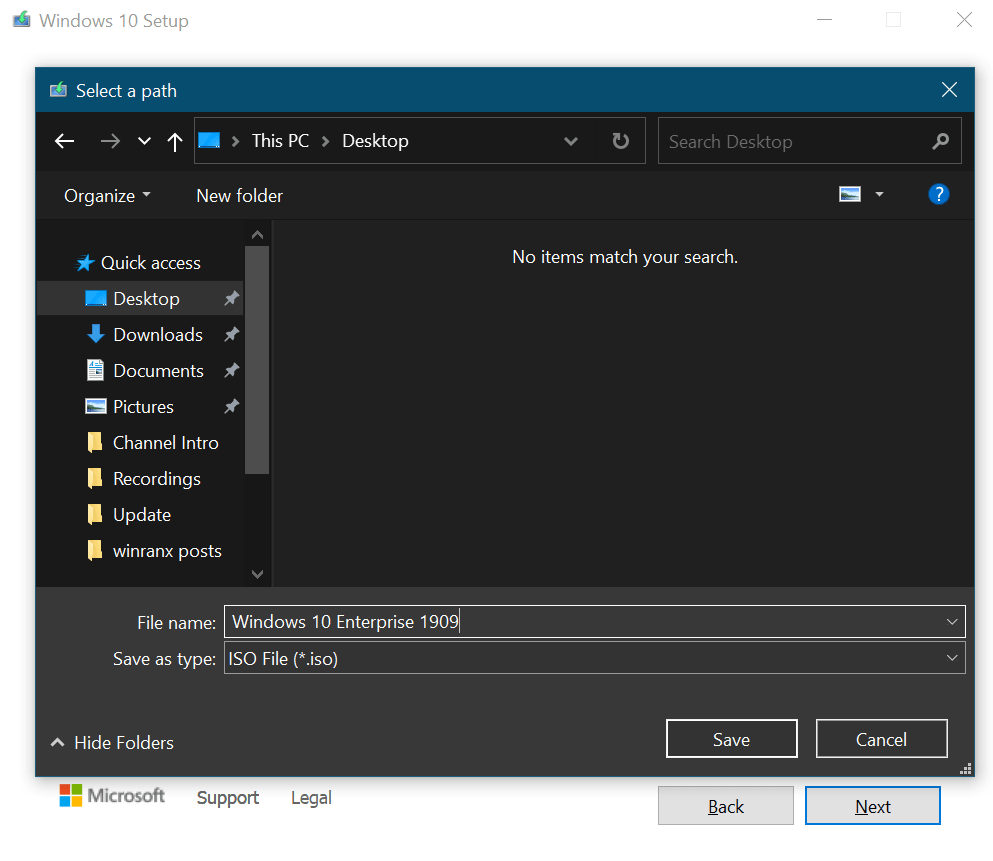This screenshot has width=993, height=861.
Task: Click the navigation pane scroll up arrow
Action: 257,234
